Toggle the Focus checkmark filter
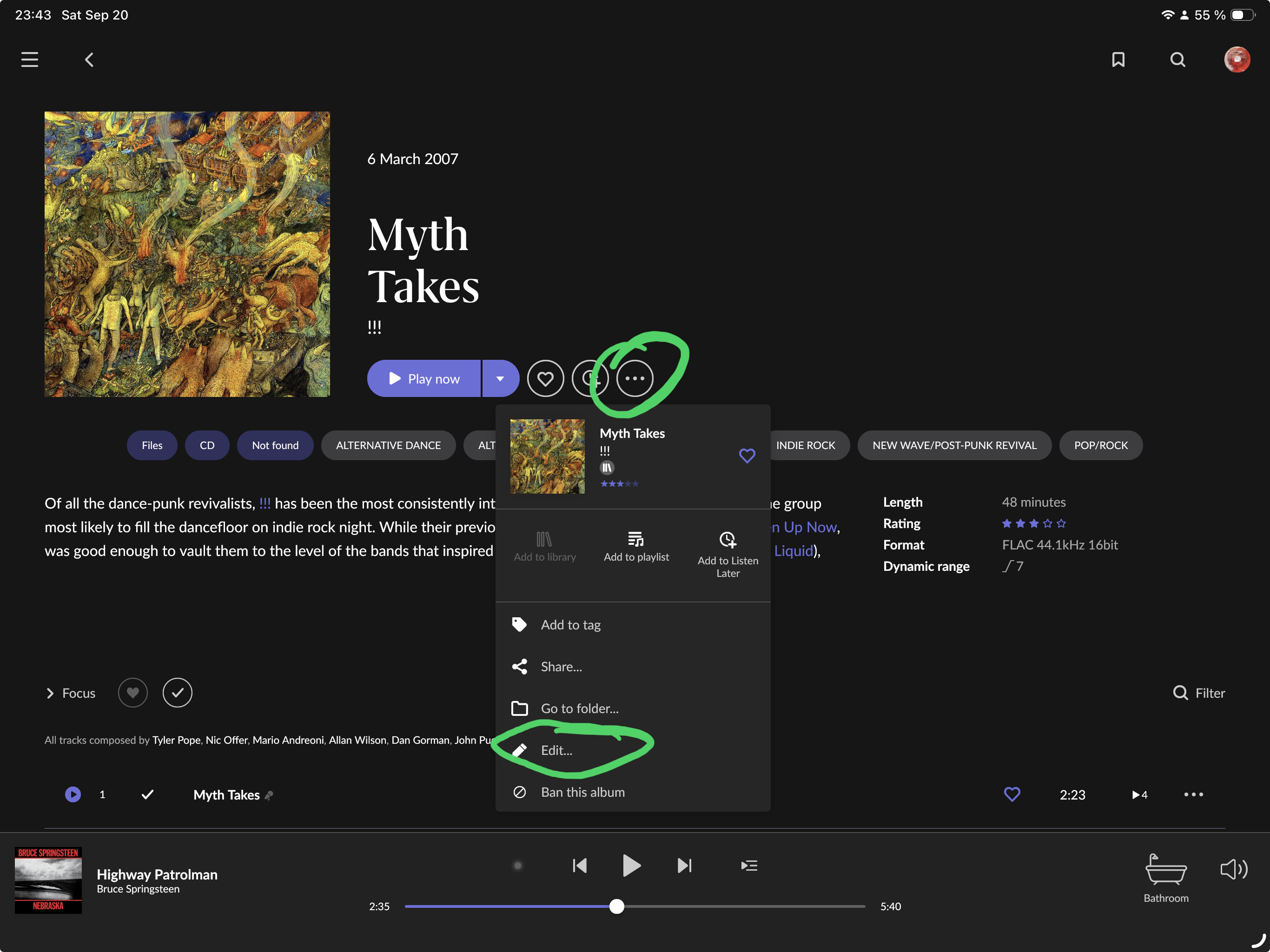1270x952 pixels. [x=178, y=693]
